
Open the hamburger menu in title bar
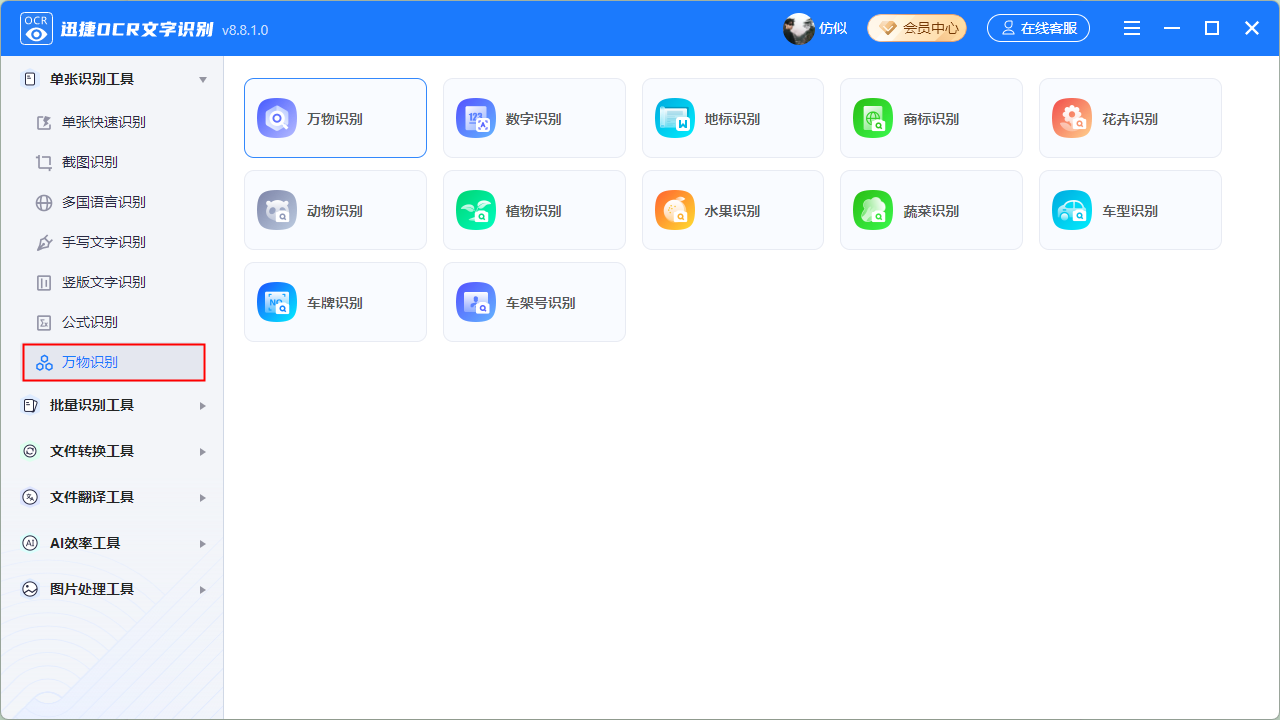pos(1132,28)
